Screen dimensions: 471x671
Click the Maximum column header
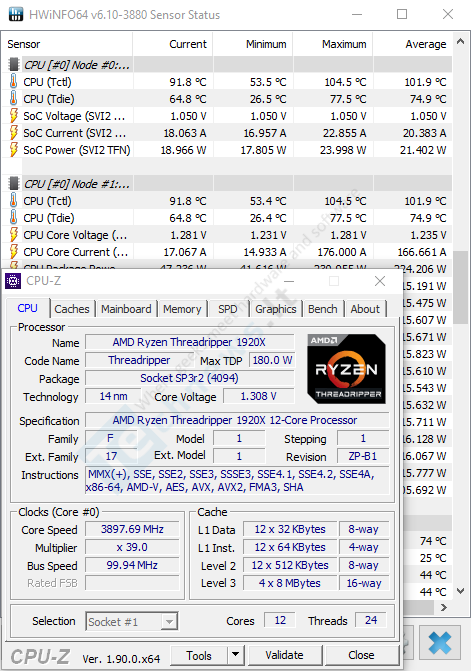point(344,44)
